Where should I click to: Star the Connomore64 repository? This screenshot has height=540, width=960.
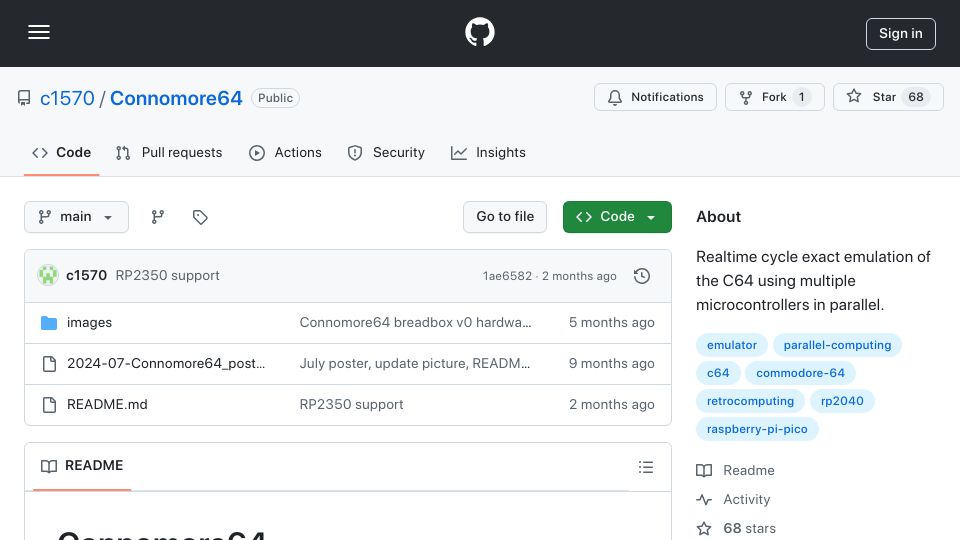(x=888, y=97)
